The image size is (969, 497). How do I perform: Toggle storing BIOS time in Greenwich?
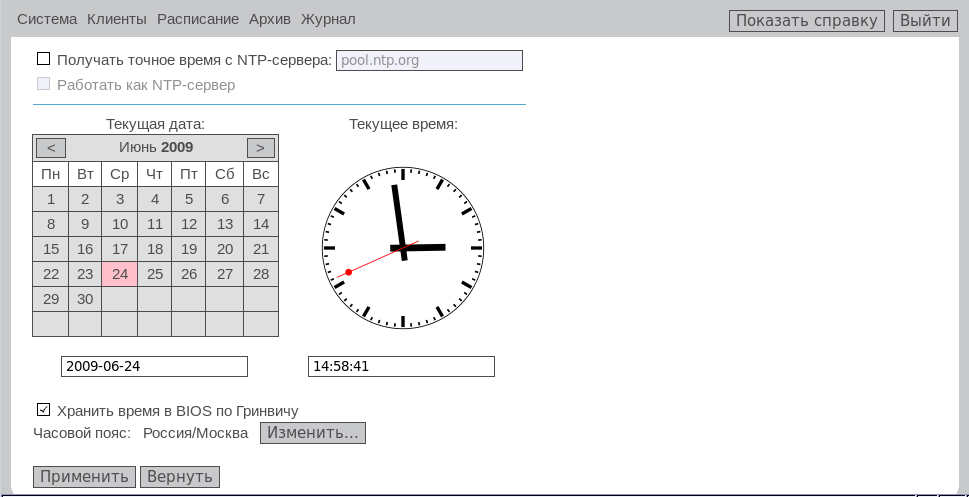coord(43,410)
